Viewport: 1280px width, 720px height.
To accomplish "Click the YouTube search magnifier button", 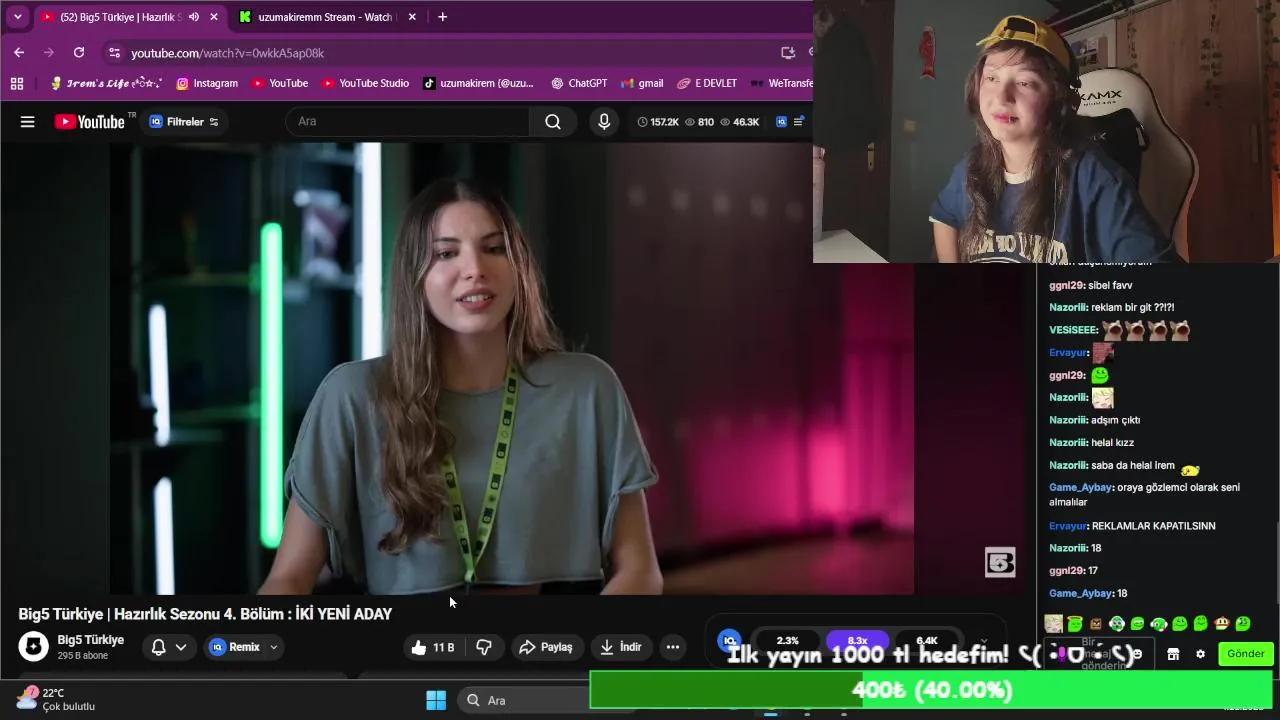I will (x=553, y=121).
